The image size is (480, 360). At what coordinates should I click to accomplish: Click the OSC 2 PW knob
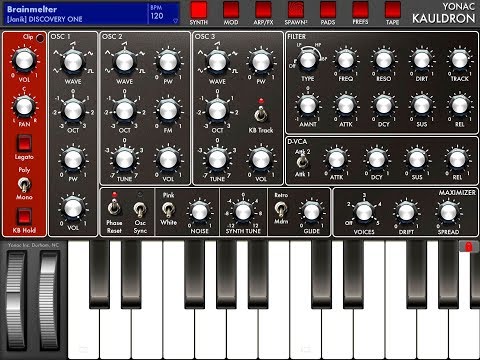168,62
